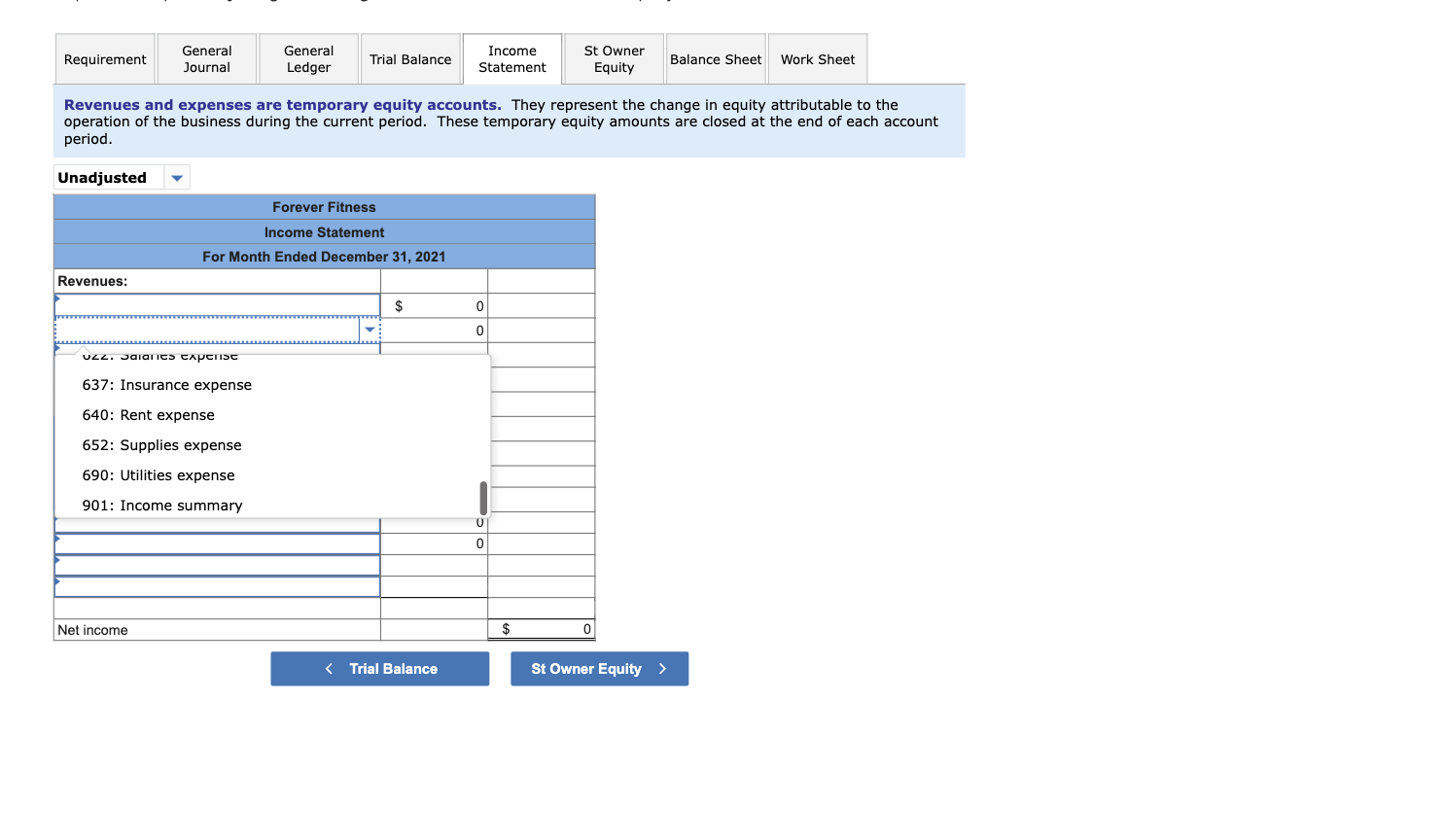
Task: Select "637: Insurance expense" from the list
Action: click(x=166, y=385)
